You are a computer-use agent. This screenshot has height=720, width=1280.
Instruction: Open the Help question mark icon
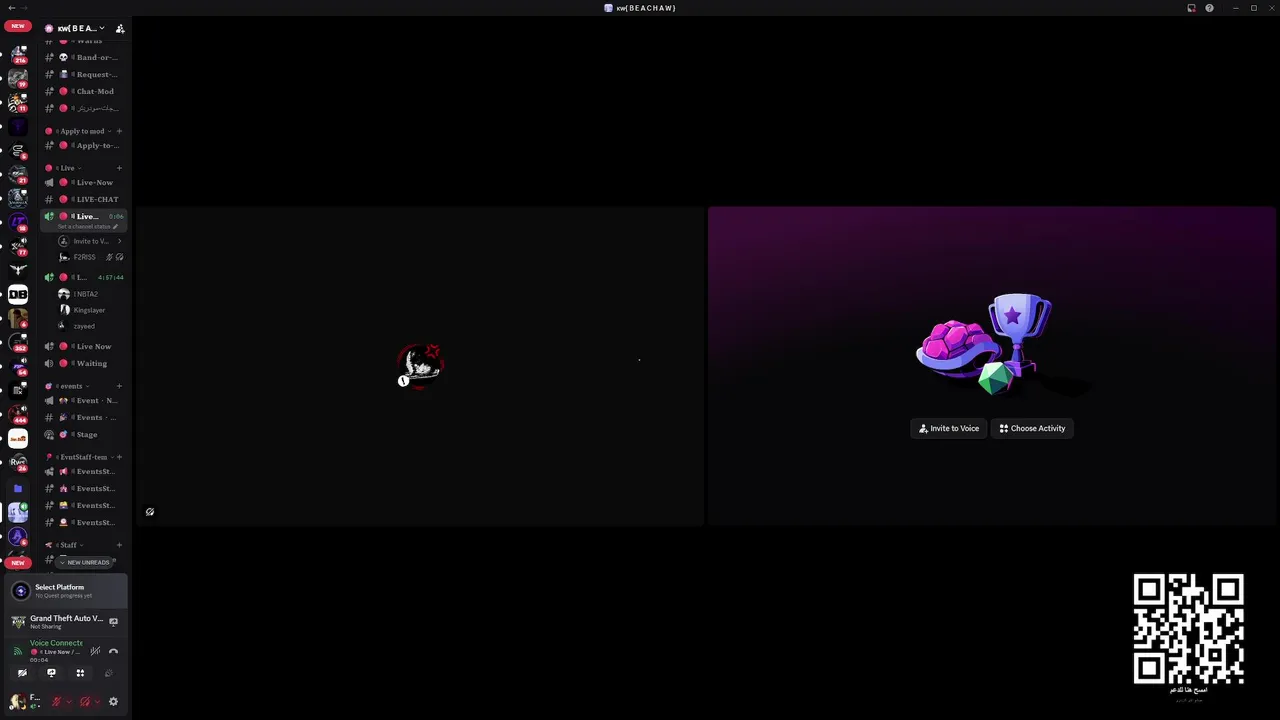click(x=1209, y=8)
